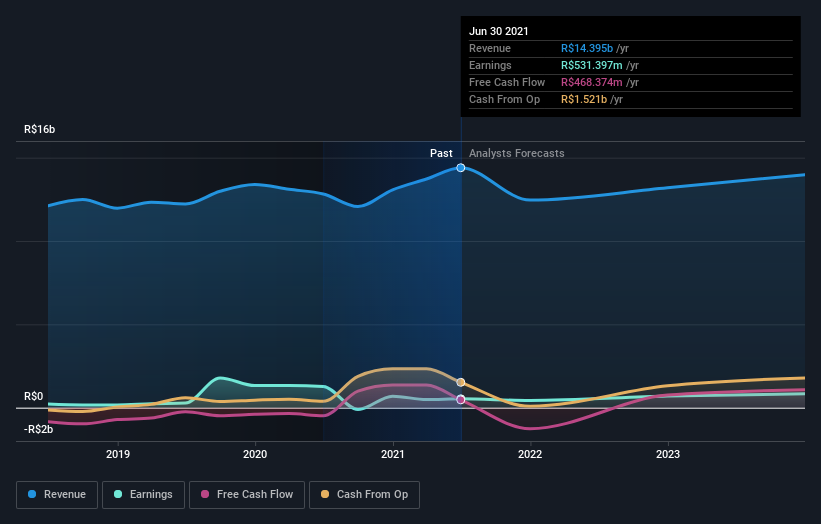
Task: Click the Revenue data point marker
Action: [461, 168]
